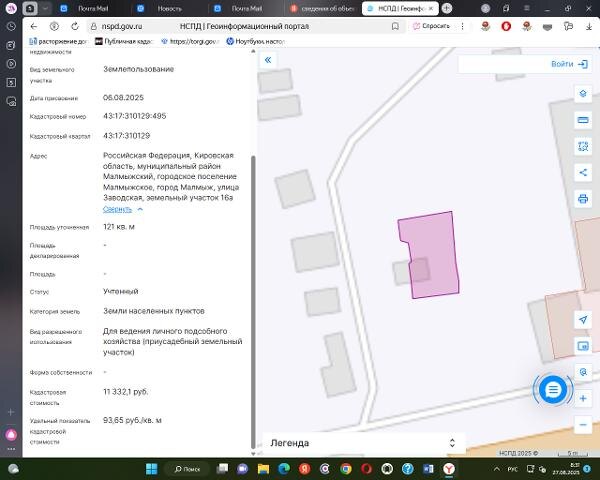Click the URL nspd.gov.ru address field

pyautogui.click(x=122, y=26)
